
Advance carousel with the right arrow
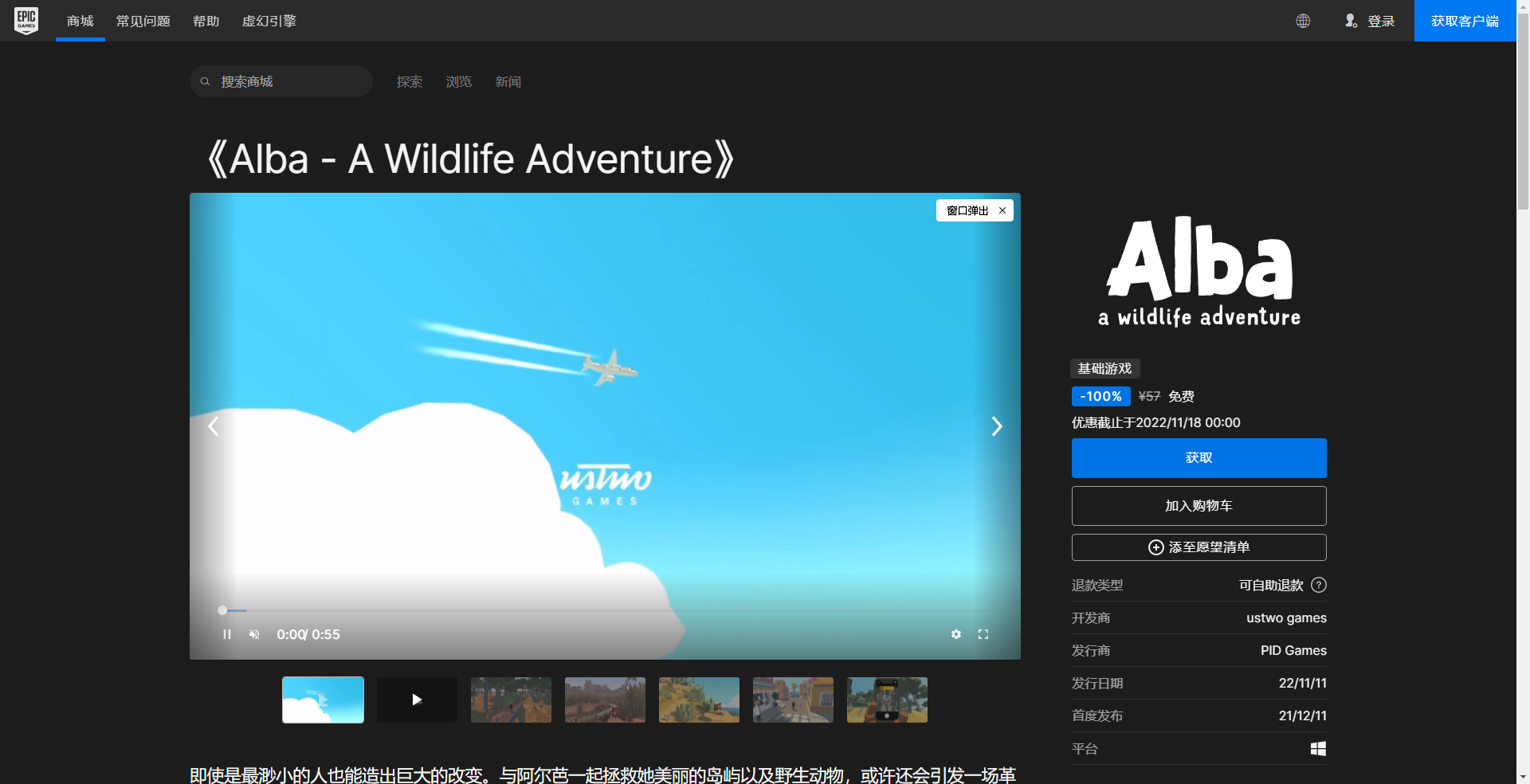(997, 426)
